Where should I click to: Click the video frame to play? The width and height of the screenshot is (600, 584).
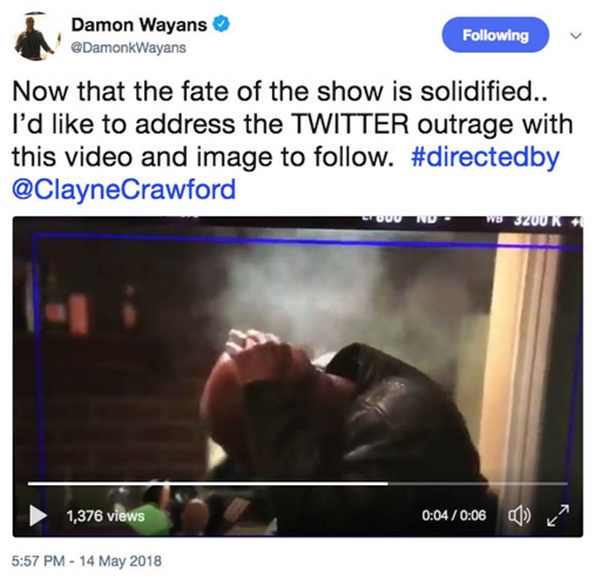(x=298, y=356)
